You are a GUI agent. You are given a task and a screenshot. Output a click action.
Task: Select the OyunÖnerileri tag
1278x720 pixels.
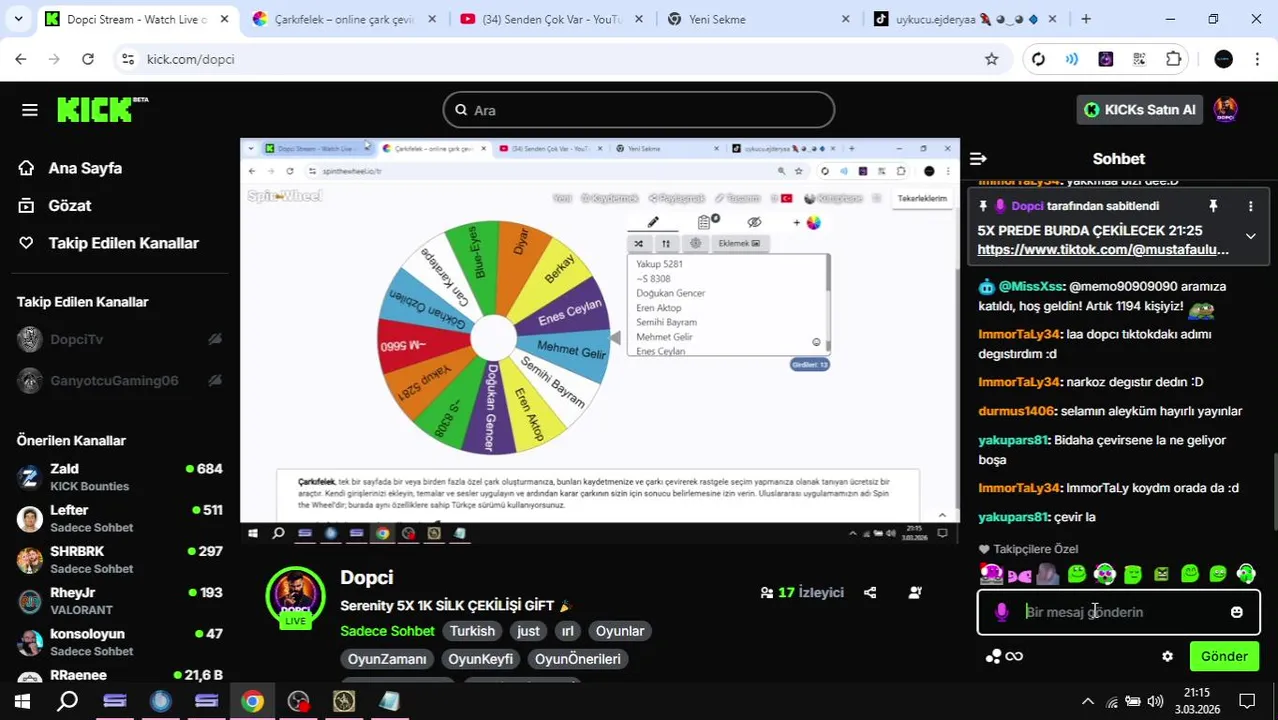578,659
